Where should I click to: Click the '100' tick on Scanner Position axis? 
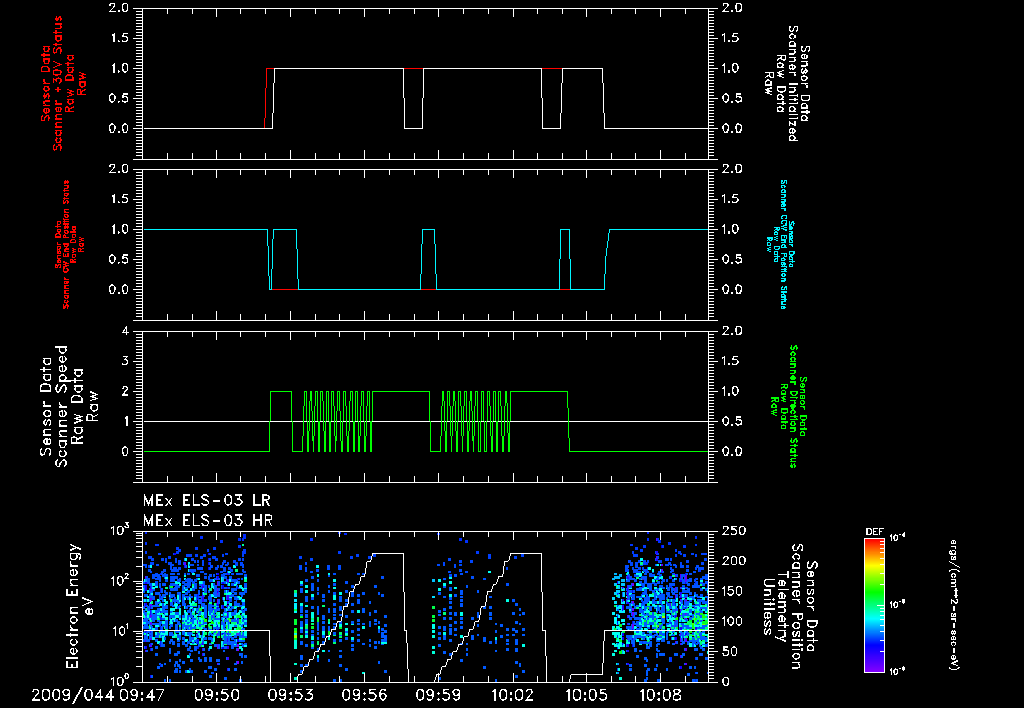click(x=734, y=621)
